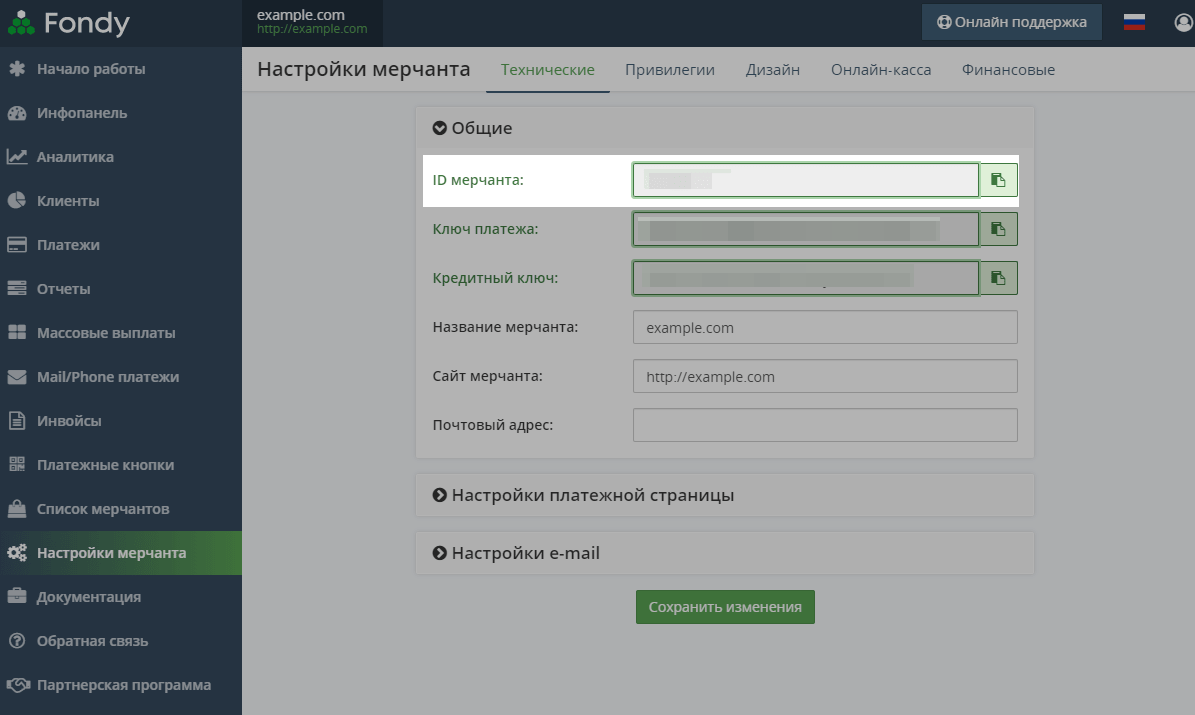This screenshot has height=715, width=1195.
Task: Copy the credit key value
Action: point(998,278)
